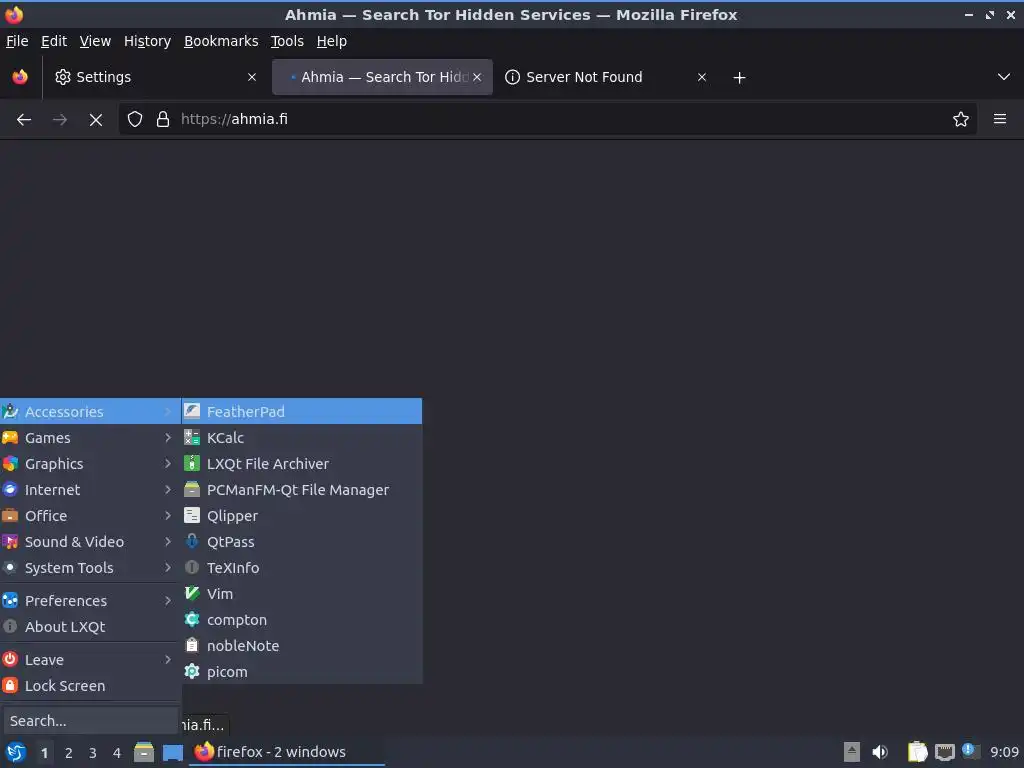1024x768 pixels.
Task: Launch KCalc calculator
Action: [x=302, y=438]
